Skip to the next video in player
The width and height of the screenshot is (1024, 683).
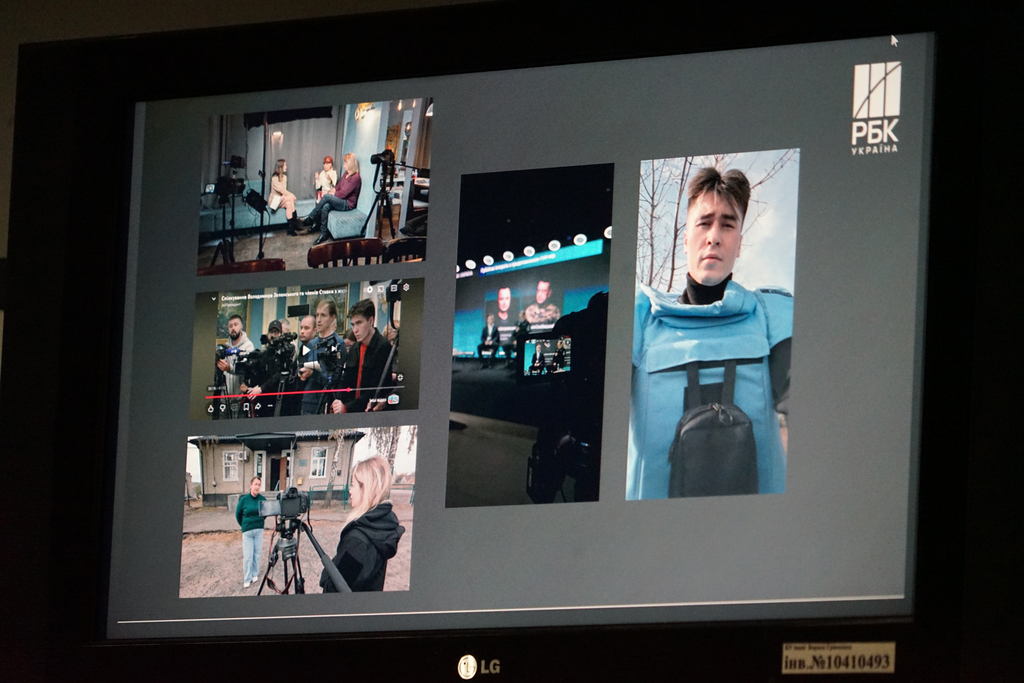333,350
